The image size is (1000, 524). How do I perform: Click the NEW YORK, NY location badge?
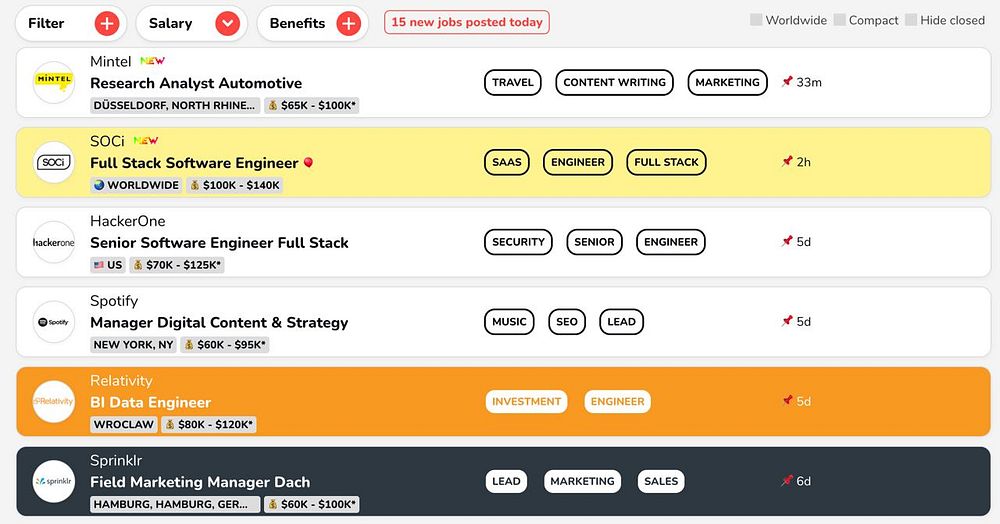(x=133, y=344)
